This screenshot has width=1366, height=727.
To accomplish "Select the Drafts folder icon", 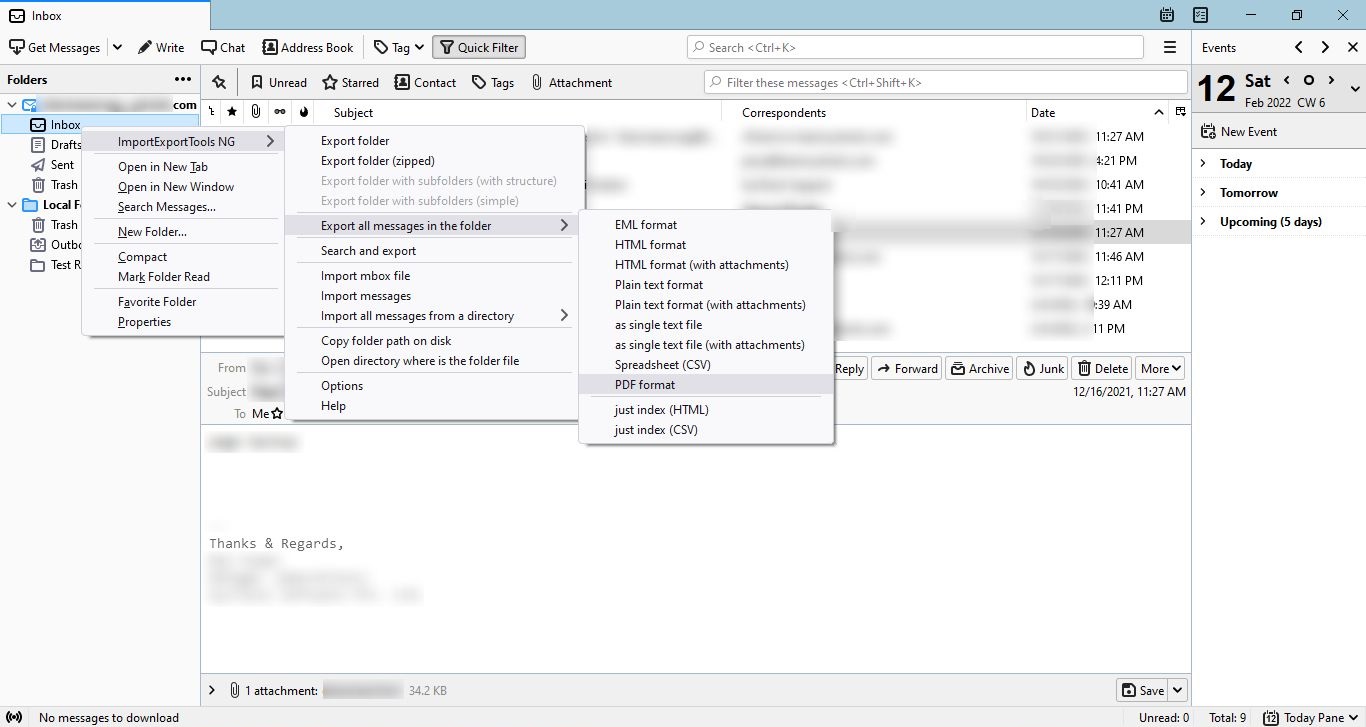I will (38, 145).
